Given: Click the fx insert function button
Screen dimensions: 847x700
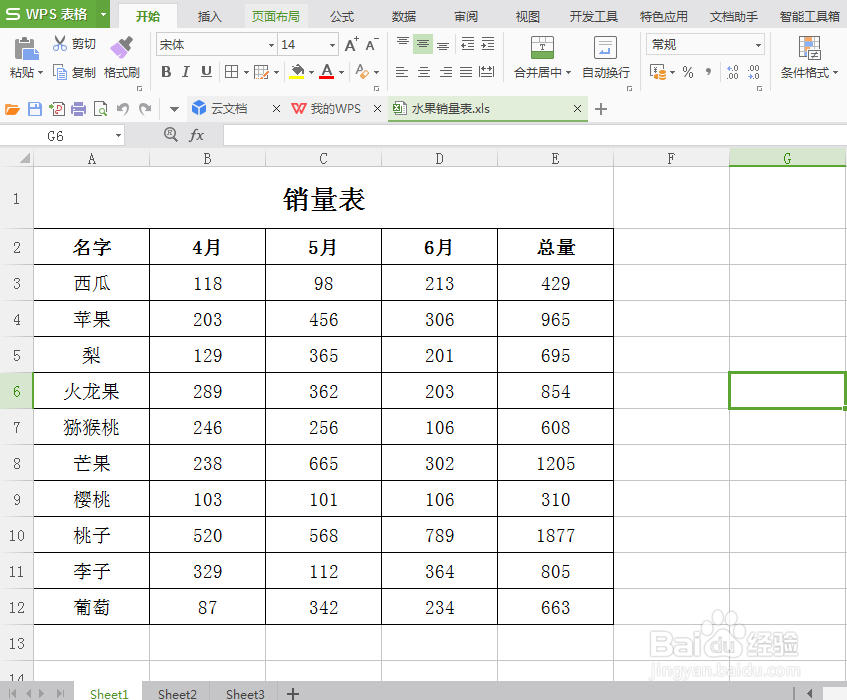Looking at the screenshot, I should click(197, 135).
